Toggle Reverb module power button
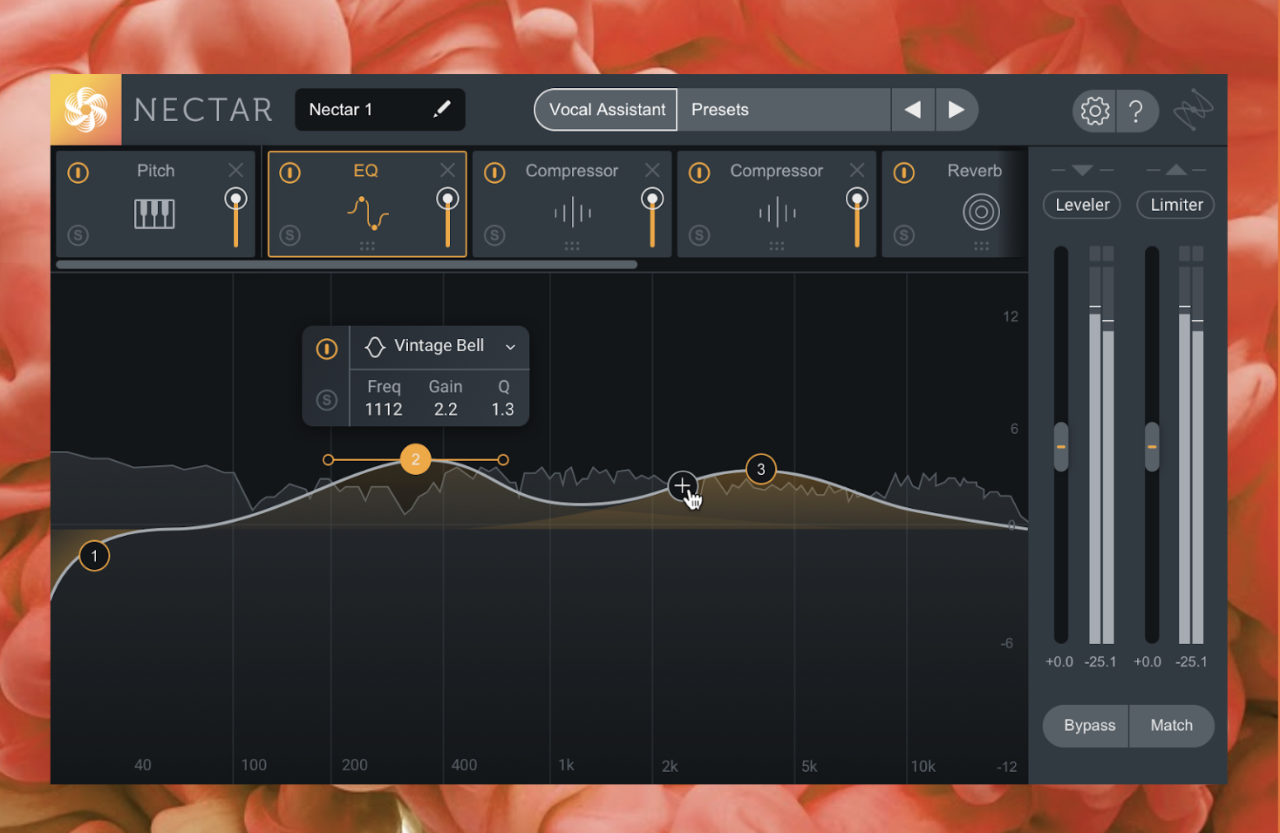The image size is (1280, 833). 903,173
